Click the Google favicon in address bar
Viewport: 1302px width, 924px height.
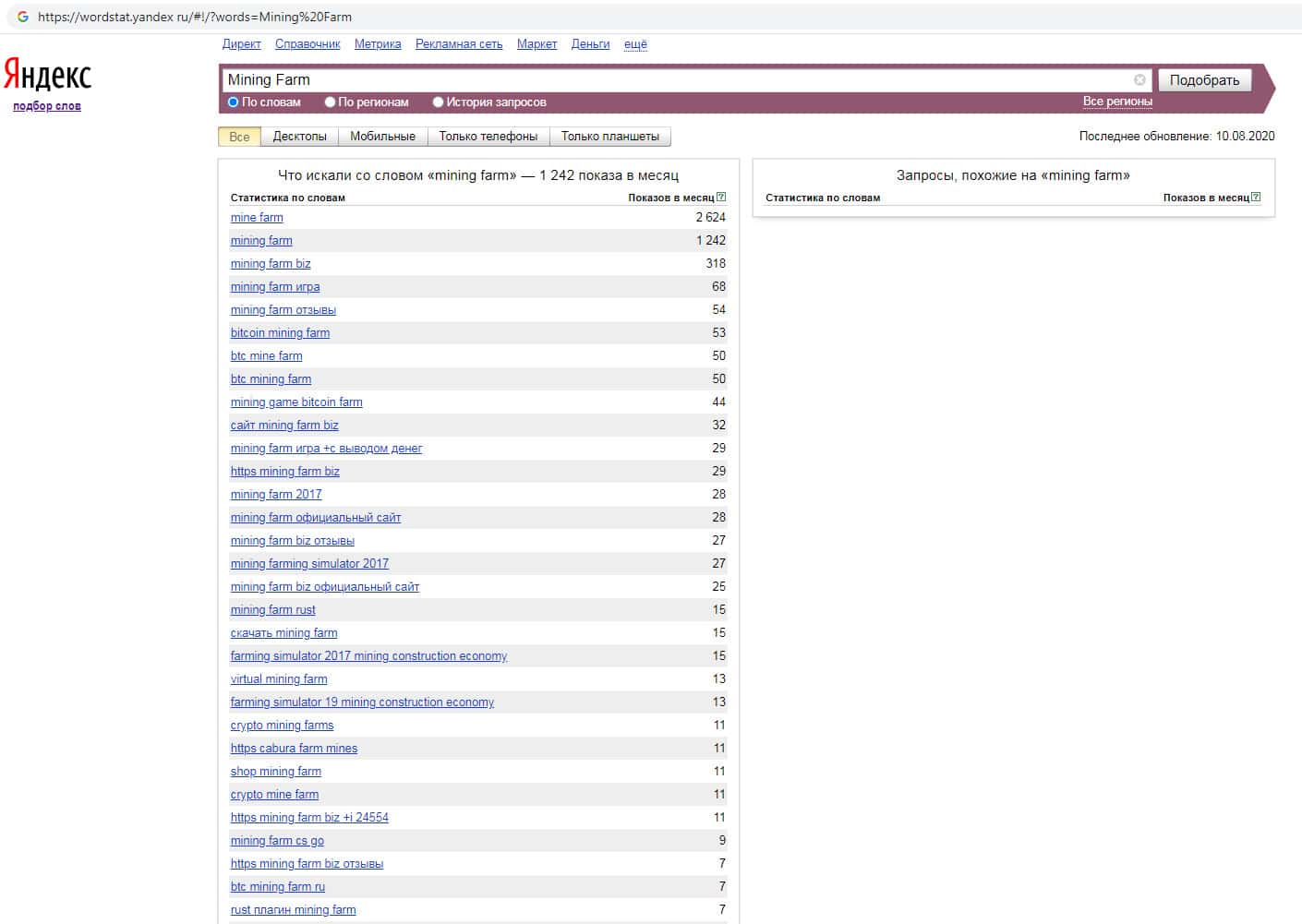[x=23, y=17]
